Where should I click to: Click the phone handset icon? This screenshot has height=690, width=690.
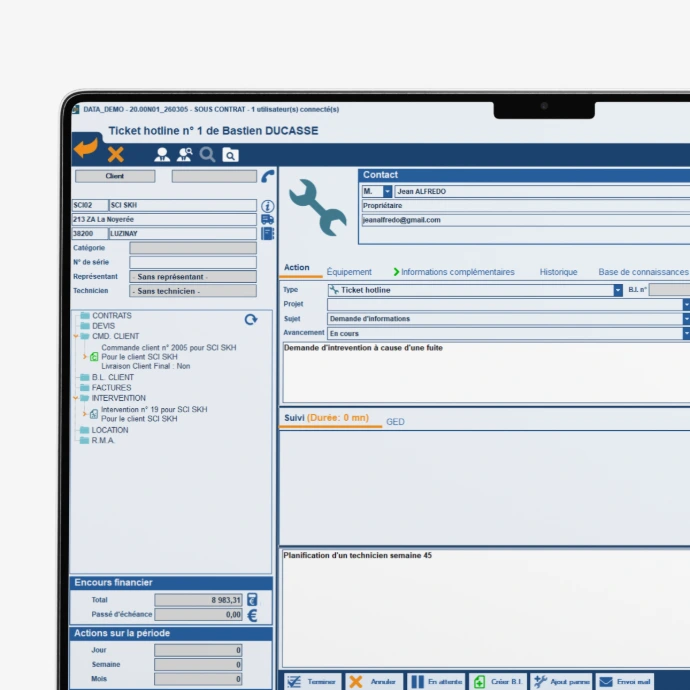tap(268, 176)
